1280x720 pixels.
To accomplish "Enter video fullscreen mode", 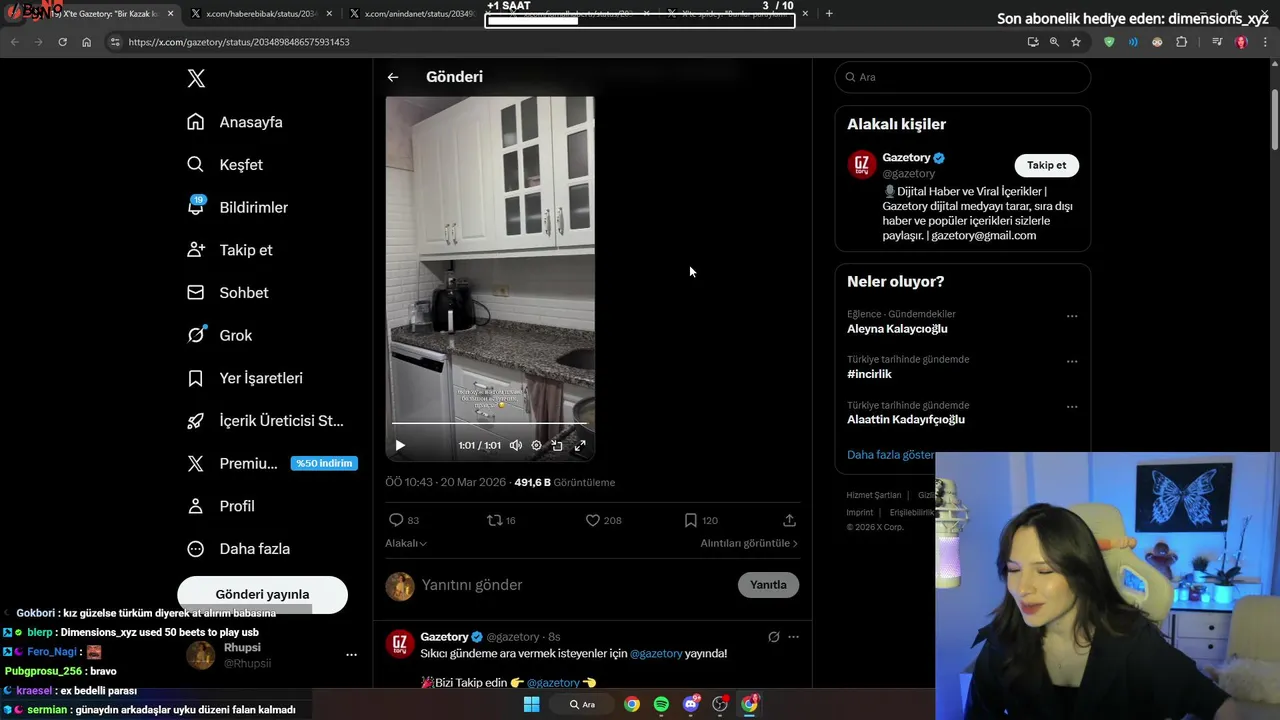I will (x=580, y=446).
